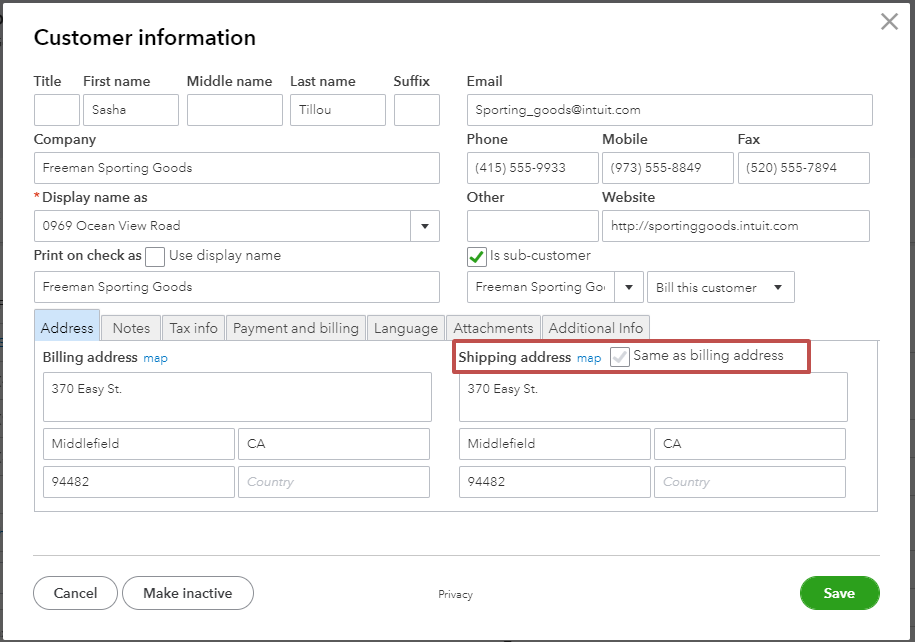Cancel editing customer information
Viewport: 915px width, 642px height.
pos(74,592)
